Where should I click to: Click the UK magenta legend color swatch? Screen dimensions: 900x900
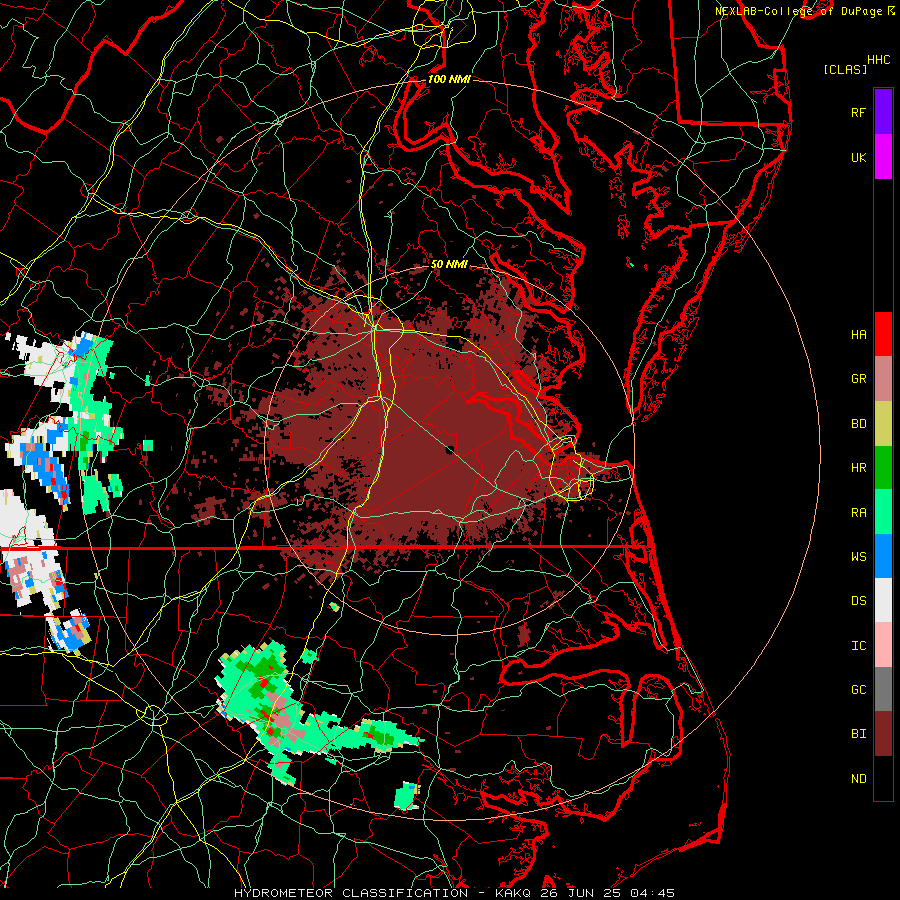point(883,157)
